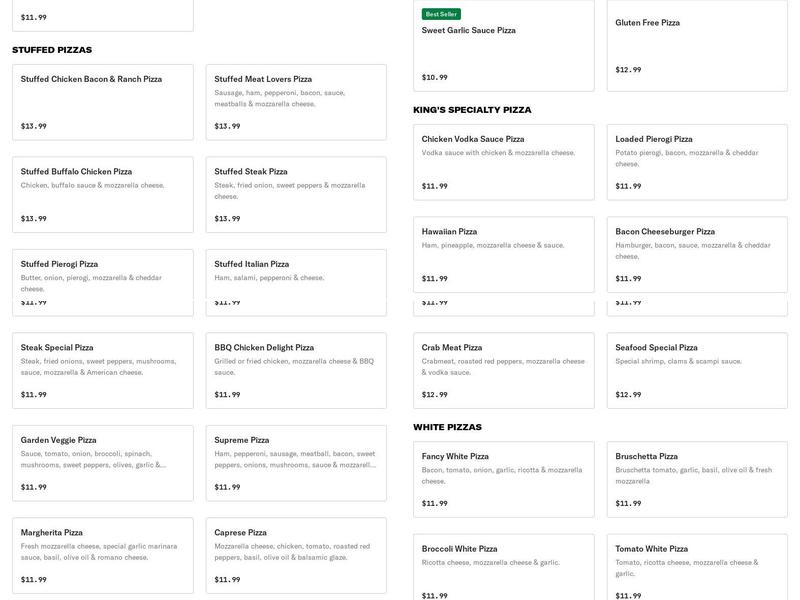Select the Stuffed Meat Lovers Pizza card
Screen dimensions: 800x600
295,101
